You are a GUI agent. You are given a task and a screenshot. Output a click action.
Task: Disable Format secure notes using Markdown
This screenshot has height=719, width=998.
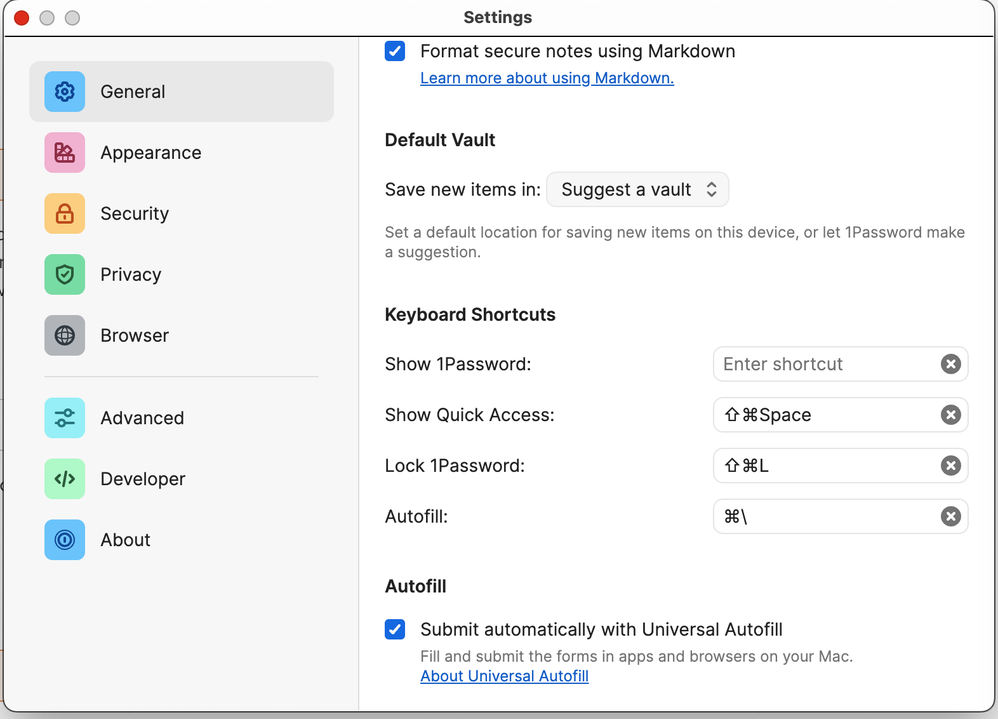click(x=395, y=51)
